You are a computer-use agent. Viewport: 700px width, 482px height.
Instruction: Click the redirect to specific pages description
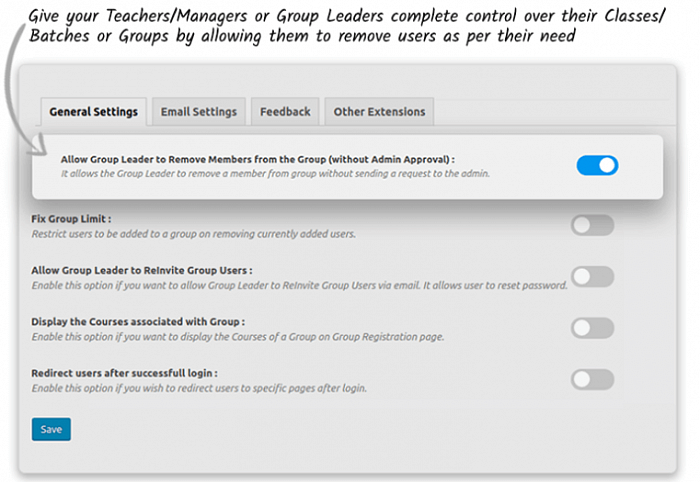tap(199, 388)
